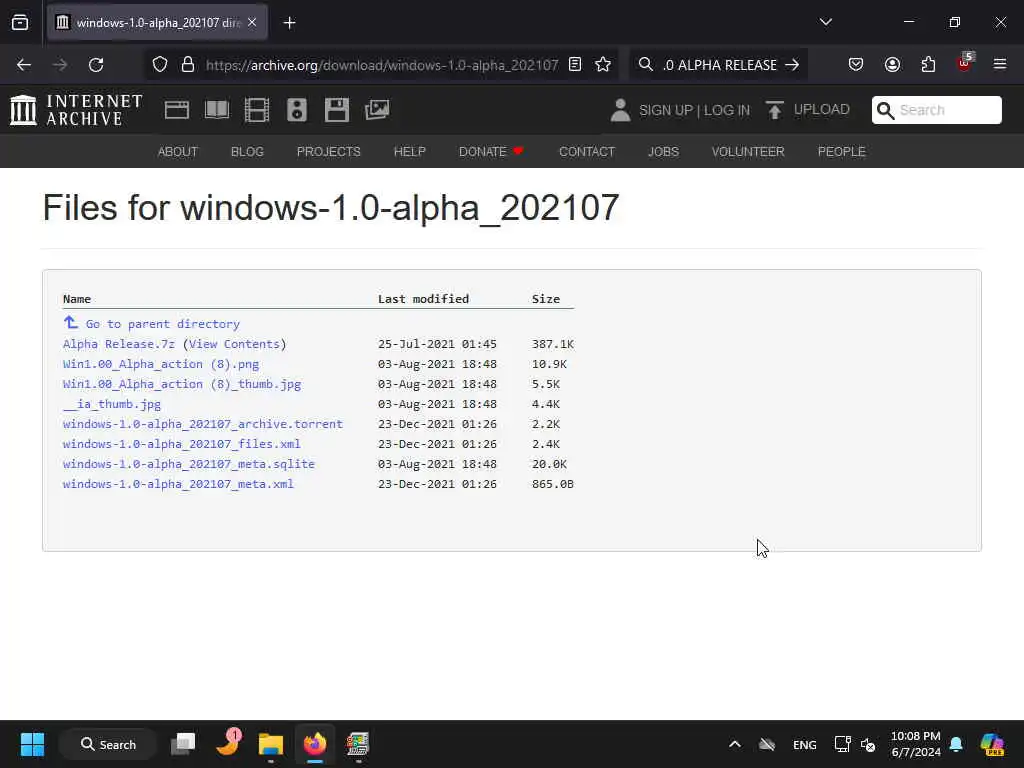Click the Internet Archive logo
The image size is (1024, 768).
click(76, 110)
